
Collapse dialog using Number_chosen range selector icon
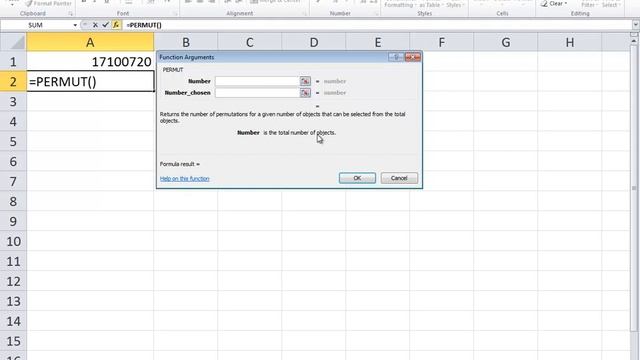pos(305,93)
